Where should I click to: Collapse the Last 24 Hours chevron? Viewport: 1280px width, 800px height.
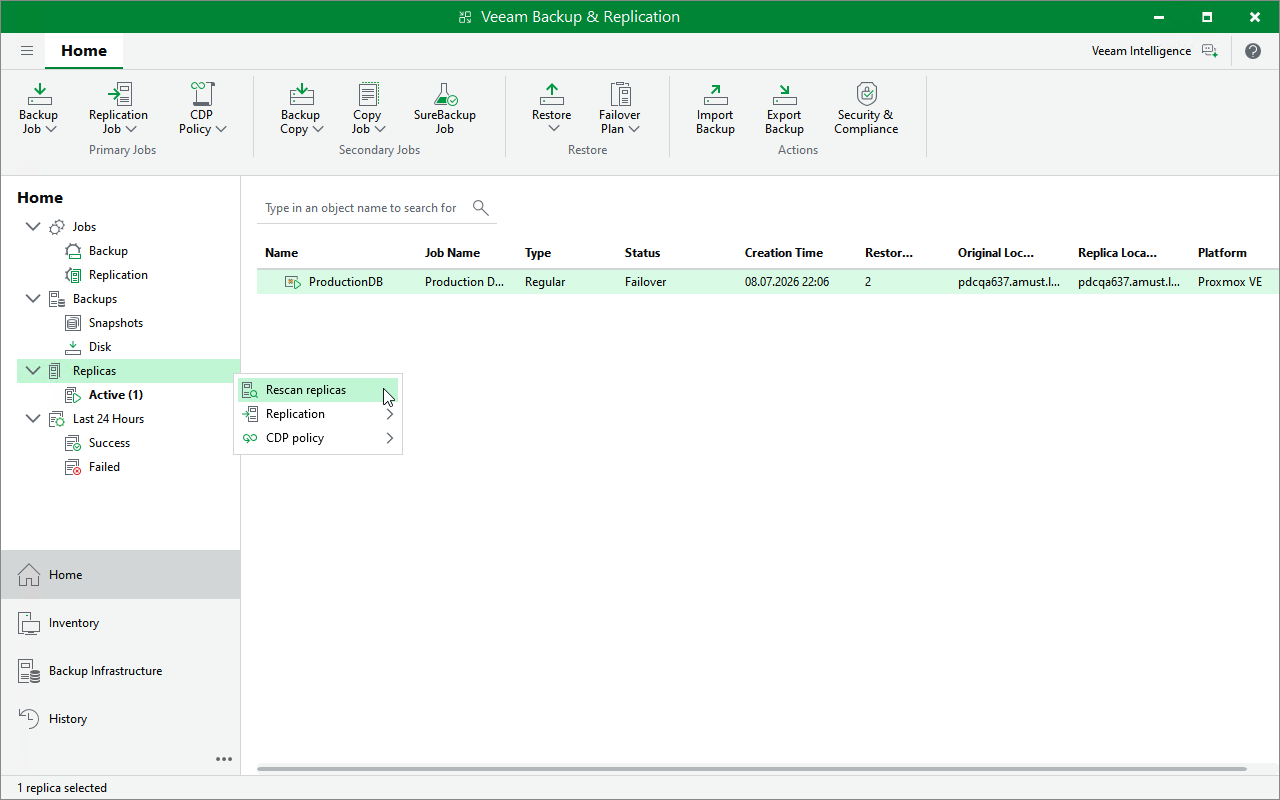click(x=33, y=419)
